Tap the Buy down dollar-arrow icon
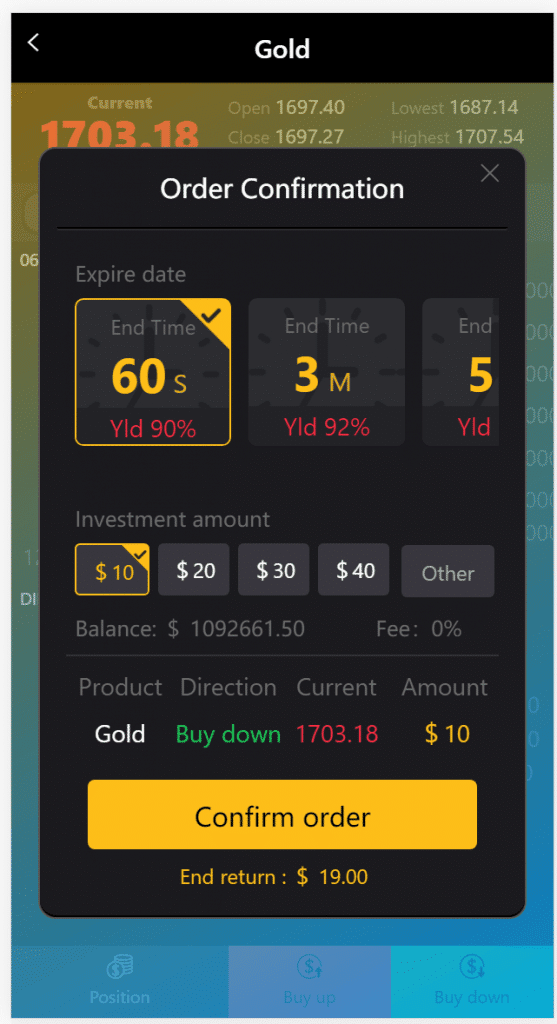 tap(471, 967)
